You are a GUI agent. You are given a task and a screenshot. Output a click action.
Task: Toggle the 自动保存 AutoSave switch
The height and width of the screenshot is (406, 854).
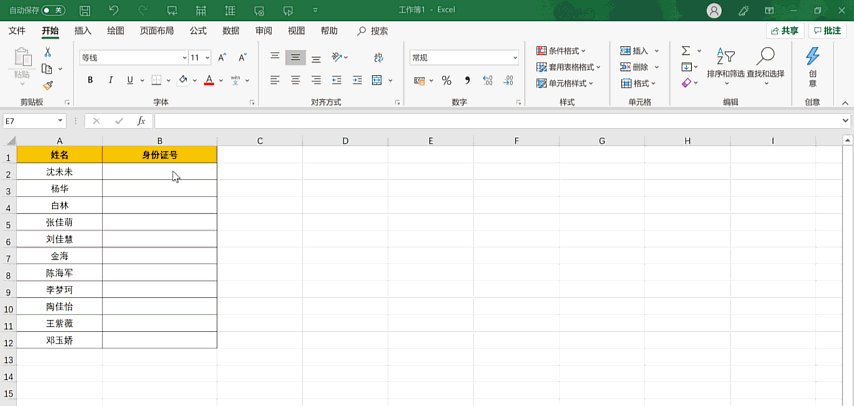pos(53,10)
